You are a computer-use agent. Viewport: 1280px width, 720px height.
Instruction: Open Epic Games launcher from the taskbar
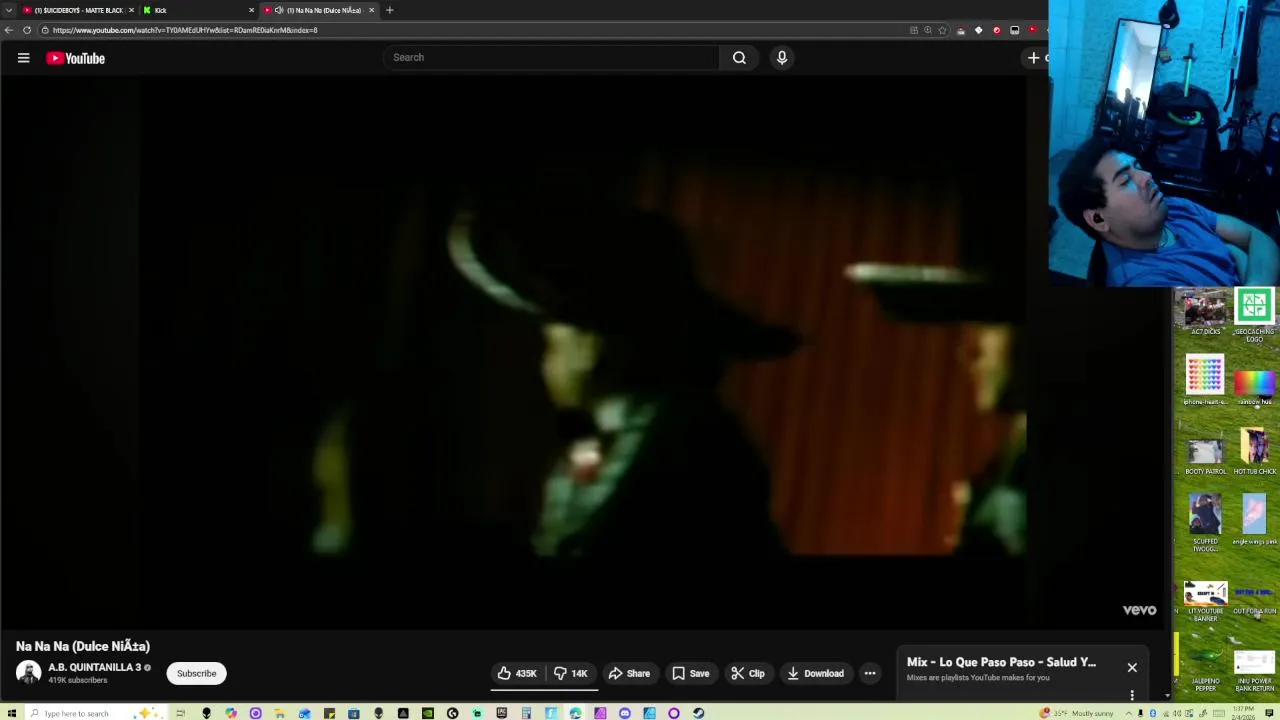502,713
